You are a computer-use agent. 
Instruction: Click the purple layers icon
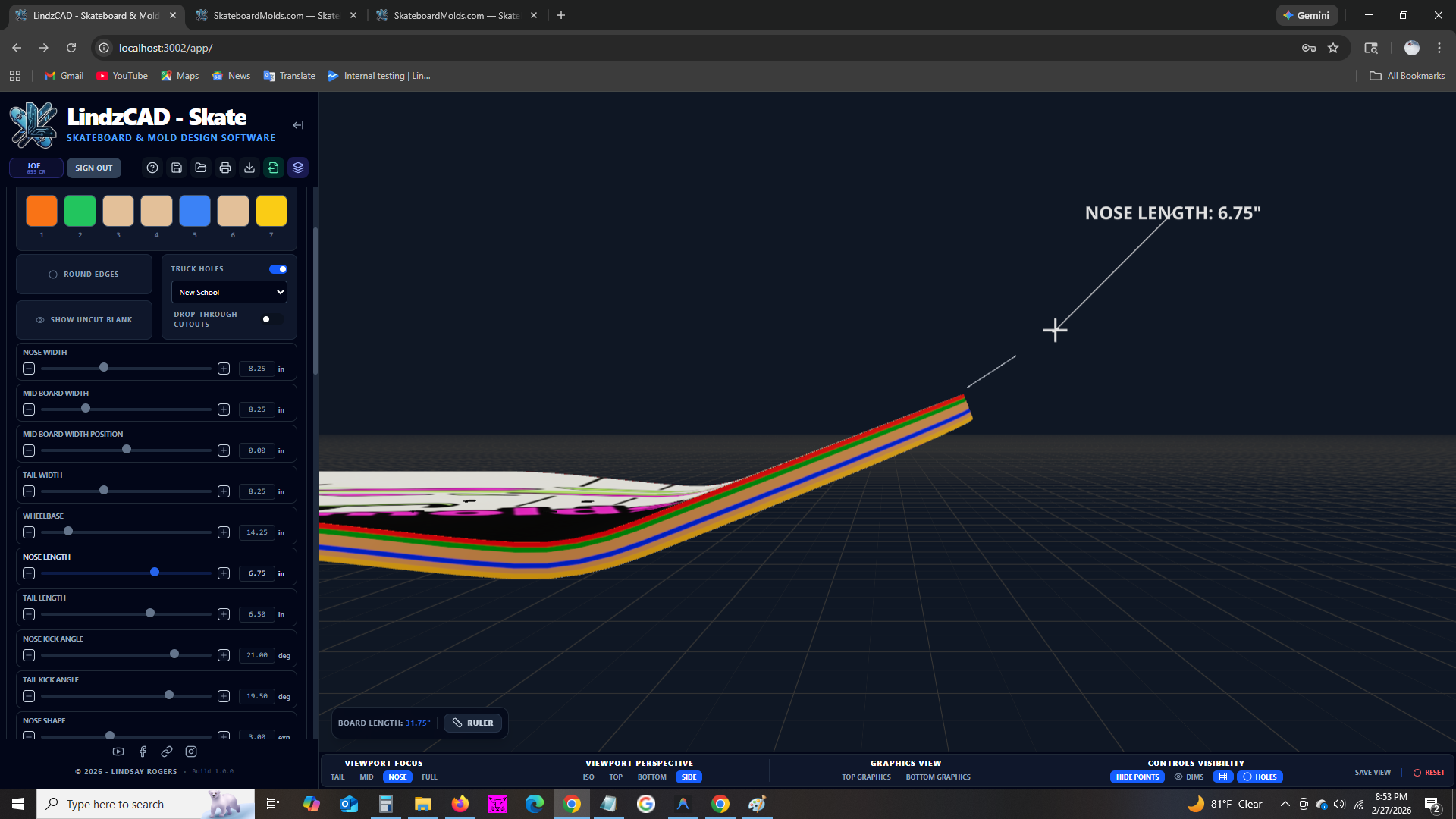point(298,168)
